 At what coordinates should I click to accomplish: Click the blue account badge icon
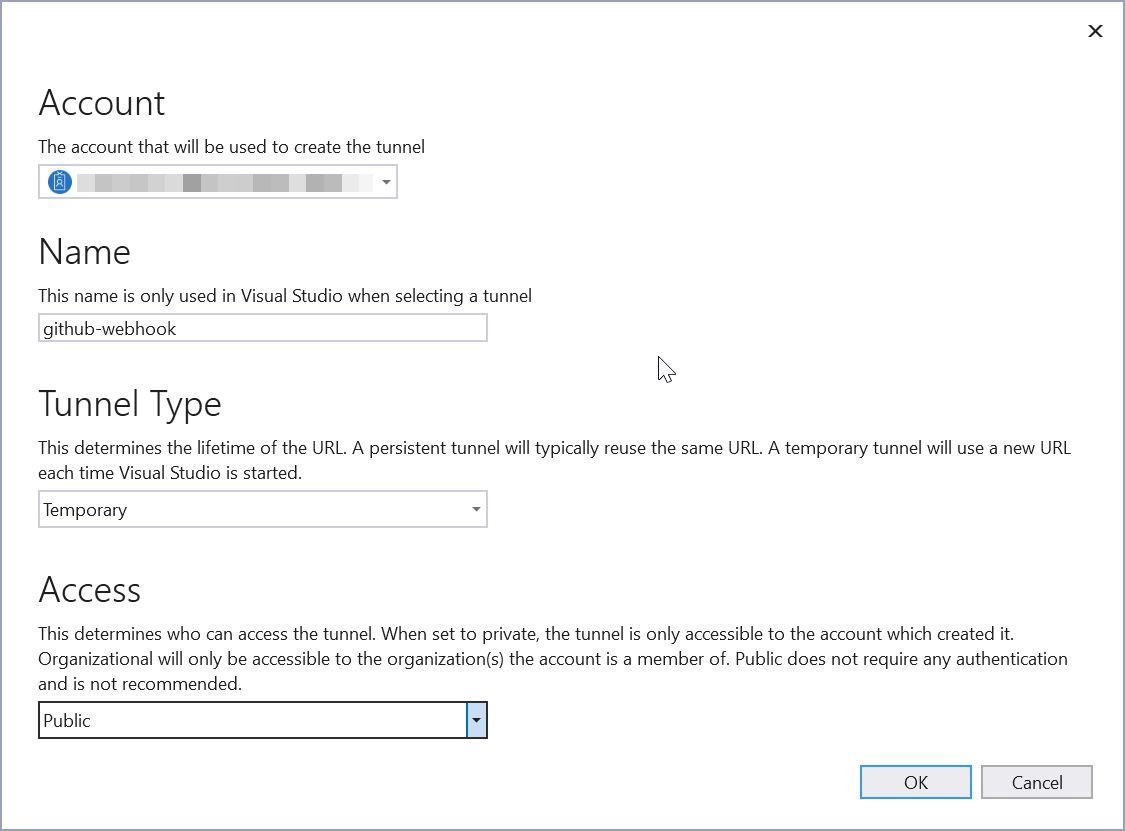[x=58, y=181]
